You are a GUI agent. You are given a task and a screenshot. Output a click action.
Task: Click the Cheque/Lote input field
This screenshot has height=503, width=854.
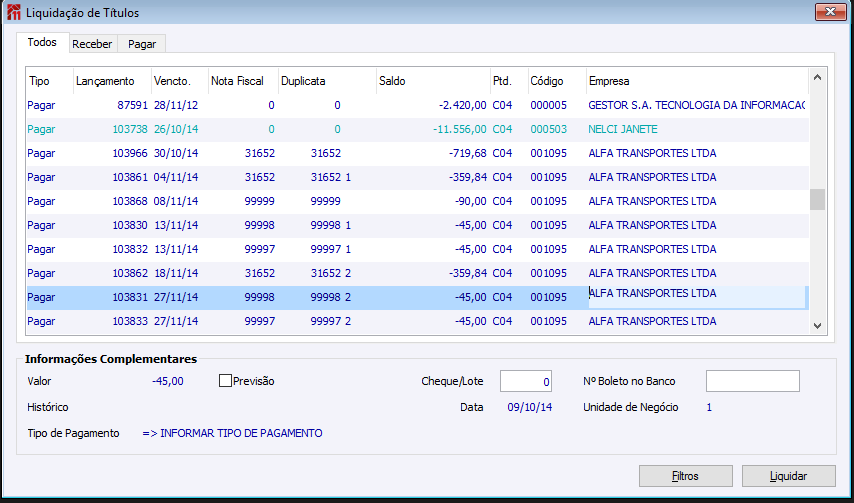(526, 381)
